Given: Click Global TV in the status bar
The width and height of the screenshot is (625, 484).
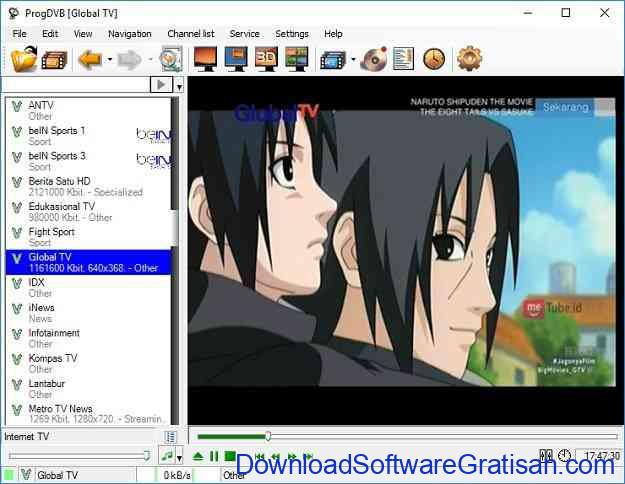Looking at the screenshot, I should coord(57,475).
